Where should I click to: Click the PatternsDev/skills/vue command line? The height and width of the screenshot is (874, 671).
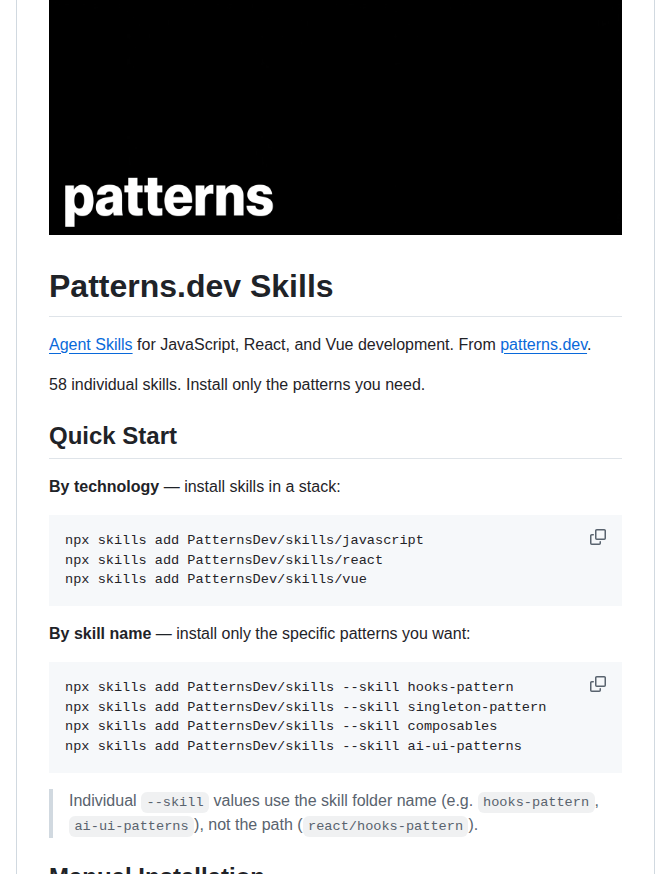pos(216,579)
